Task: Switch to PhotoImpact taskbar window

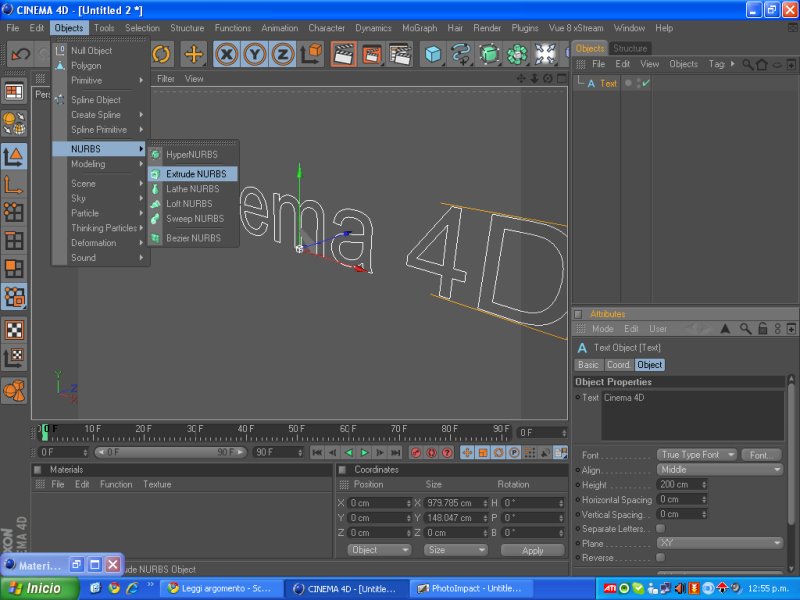Action: pos(469,588)
